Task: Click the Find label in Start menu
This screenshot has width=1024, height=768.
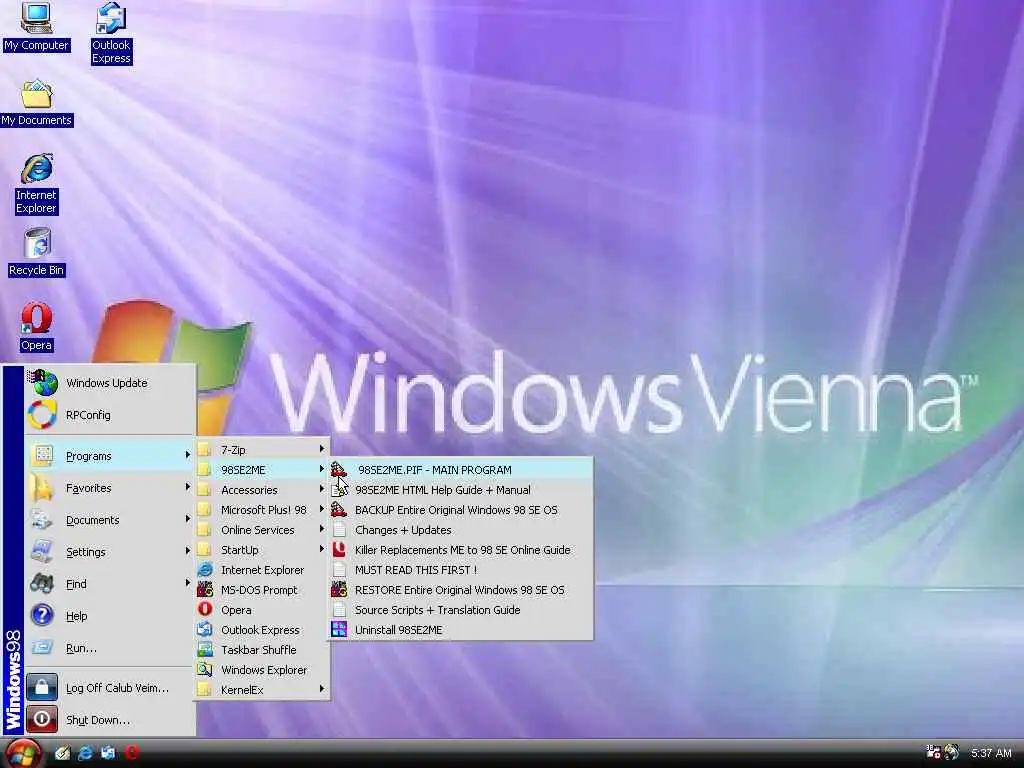Action: coord(76,584)
